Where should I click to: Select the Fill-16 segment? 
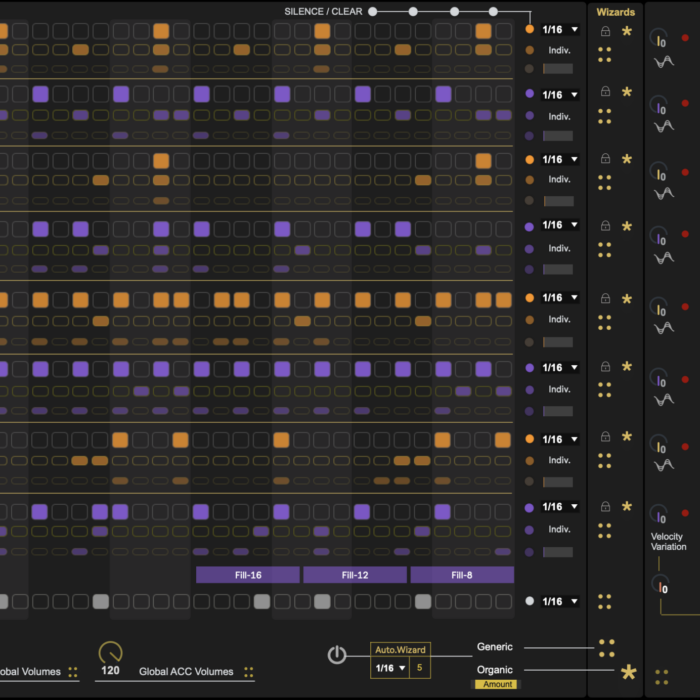click(247, 575)
